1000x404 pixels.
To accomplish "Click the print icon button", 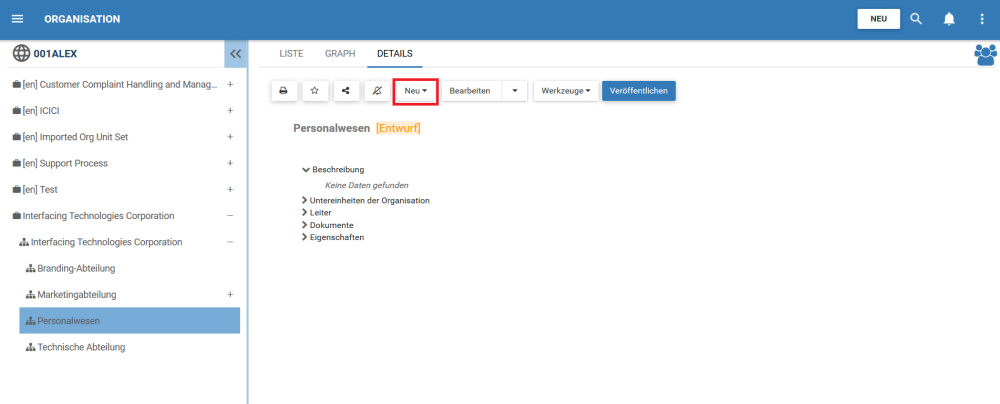I will click(284, 91).
